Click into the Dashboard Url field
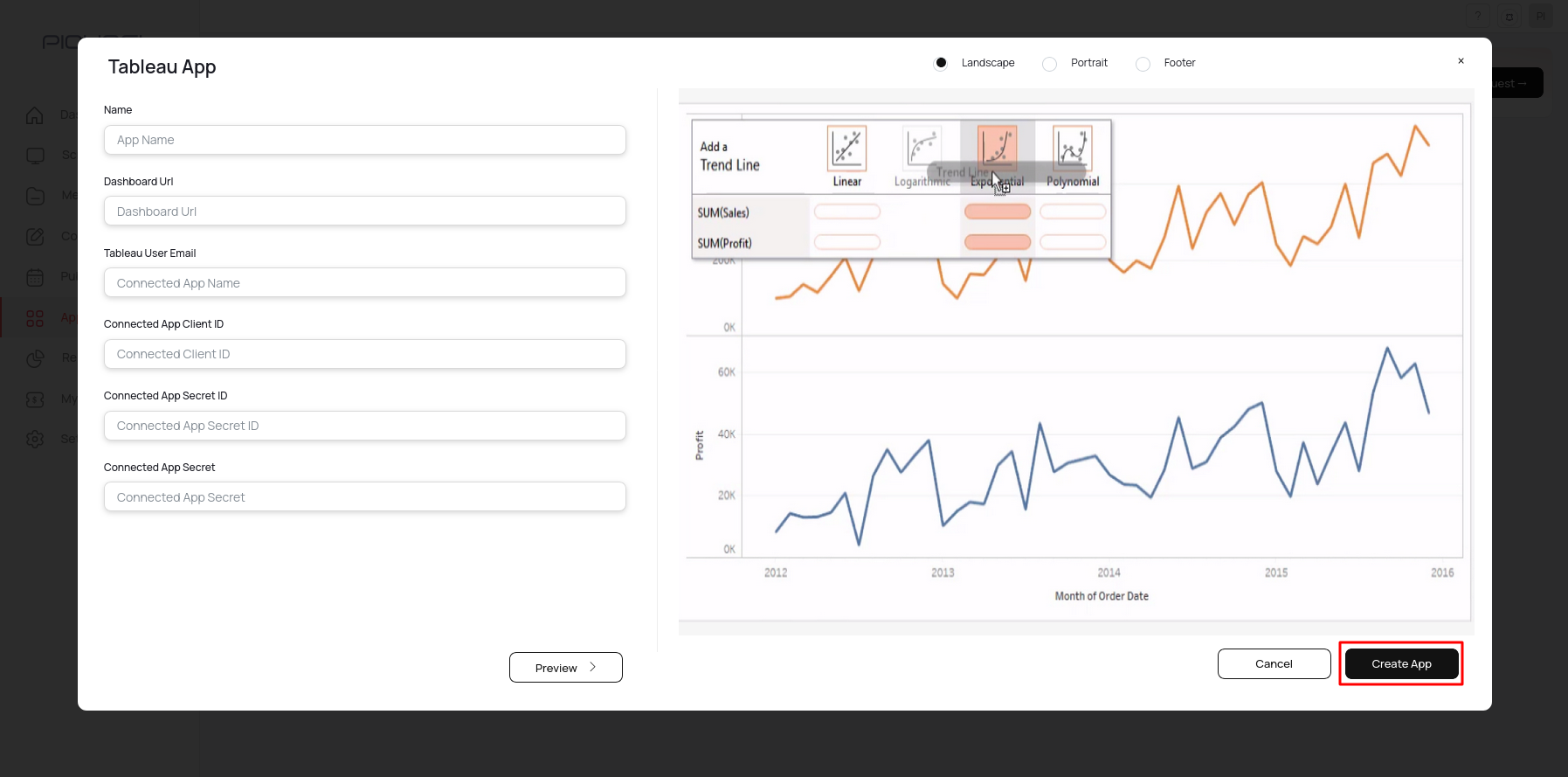The height and width of the screenshot is (777, 1568). click(364, 212)
